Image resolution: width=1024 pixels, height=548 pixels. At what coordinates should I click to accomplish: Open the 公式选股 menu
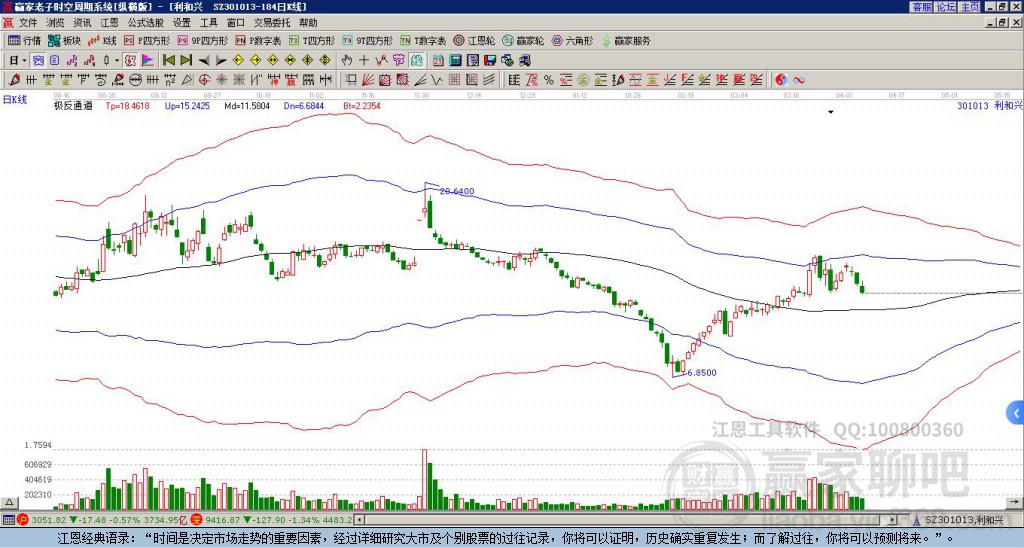(146, 23)
